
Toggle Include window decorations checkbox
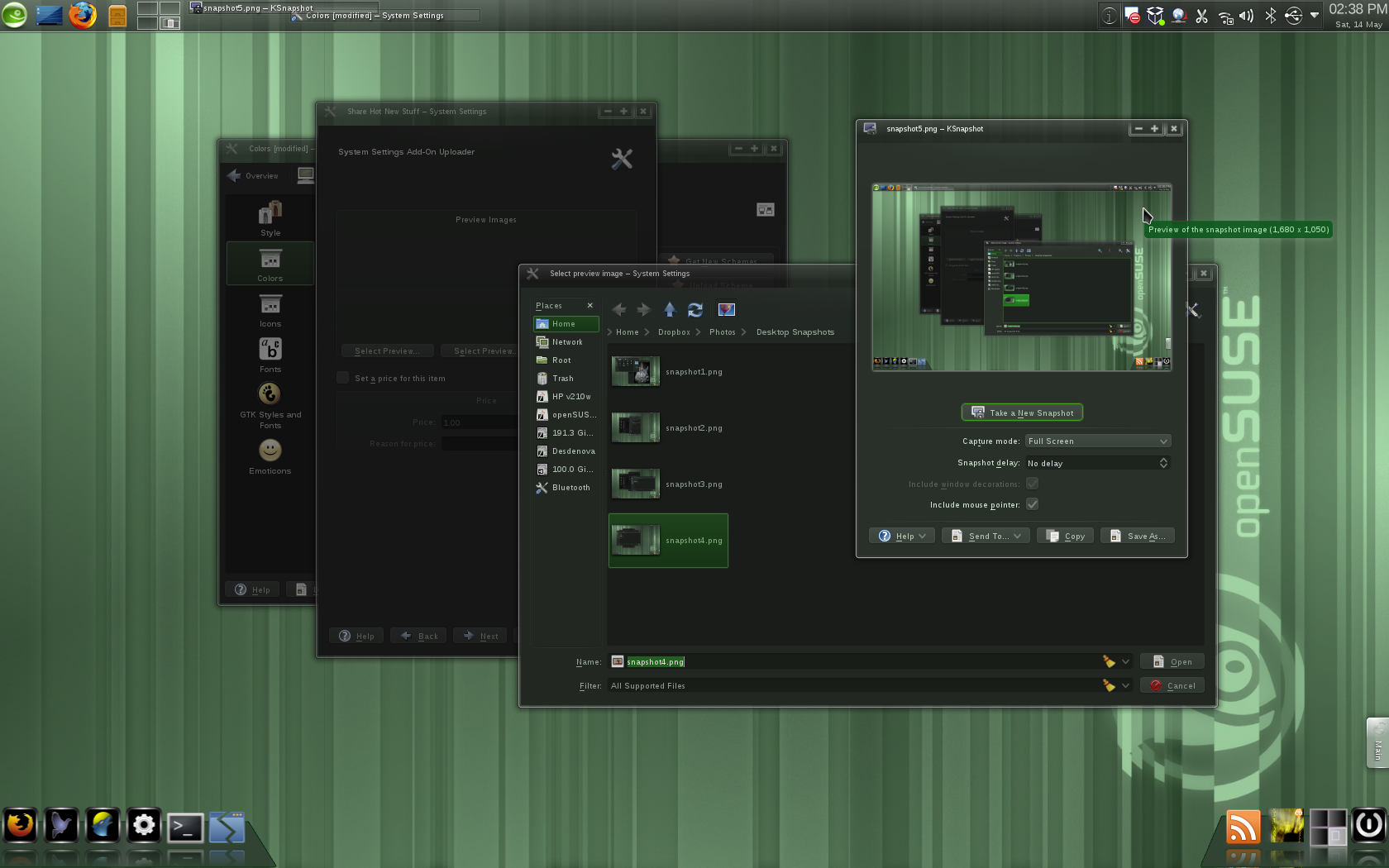pos(1033,484)
